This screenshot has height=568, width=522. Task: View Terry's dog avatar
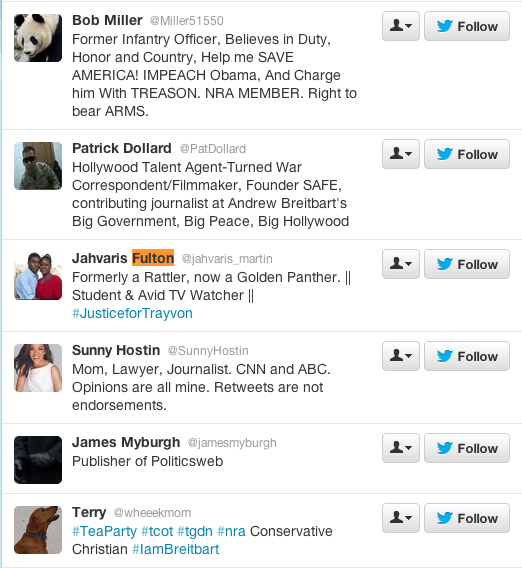(38, 530)
